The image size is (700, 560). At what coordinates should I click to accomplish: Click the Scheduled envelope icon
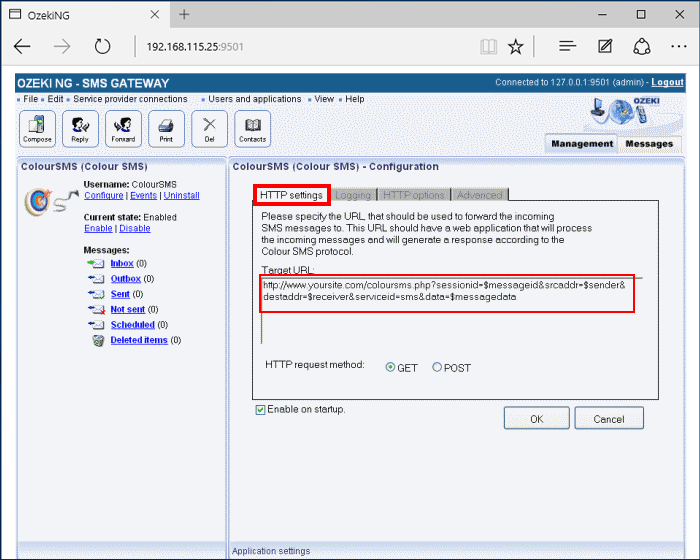pyautogui.click(x=96, y=325)
